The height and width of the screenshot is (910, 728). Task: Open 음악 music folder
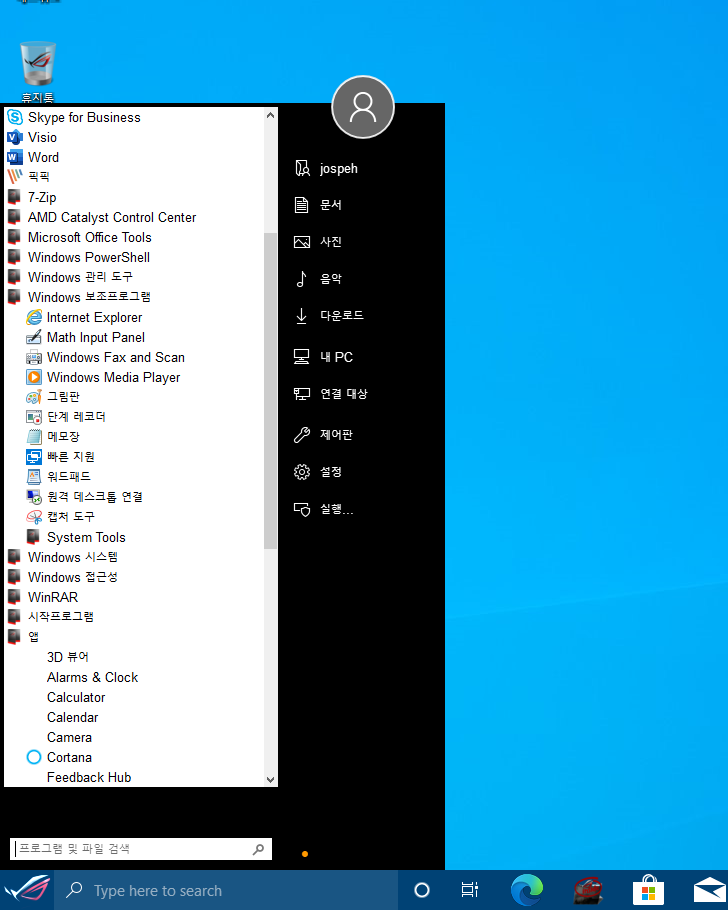point(318,279)
